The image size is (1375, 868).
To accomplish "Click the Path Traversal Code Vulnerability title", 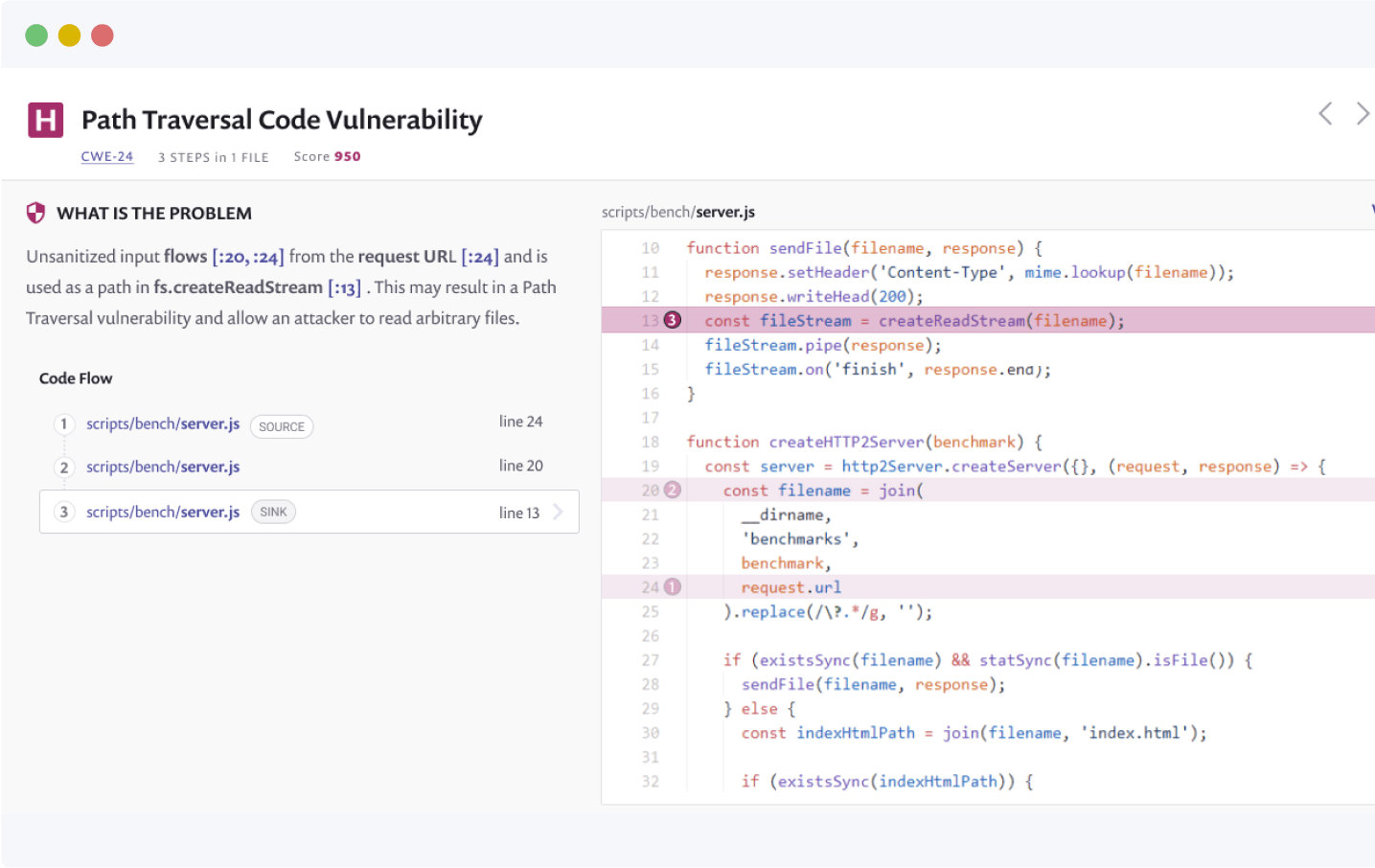I will (x=282, y=120).
